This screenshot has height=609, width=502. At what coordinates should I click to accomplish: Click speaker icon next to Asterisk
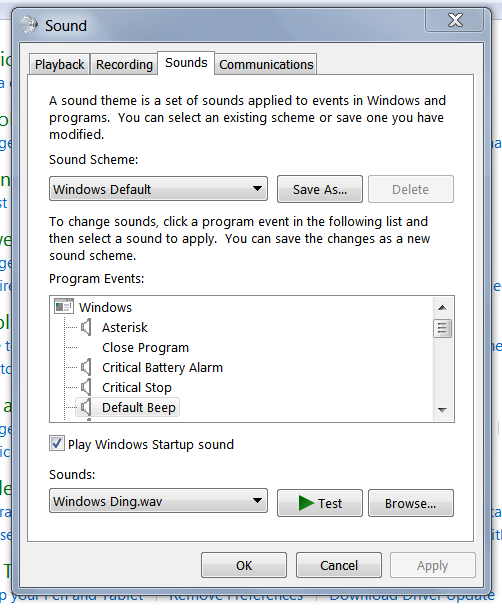pyautogui.click(x=86, y=327)
